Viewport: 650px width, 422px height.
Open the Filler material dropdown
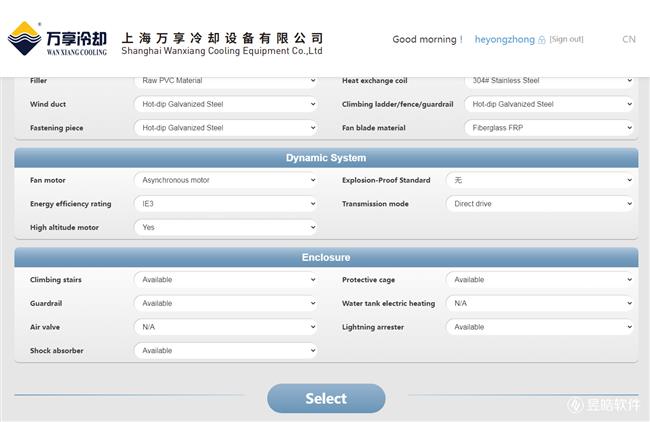(x=225, y=80)
